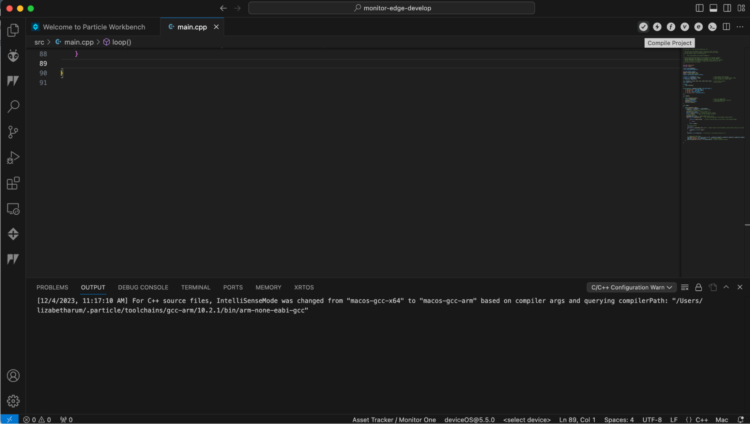Open Run and Debug in activity bar
This screenshot has height=424, width=750.
(x=13, y=157)
